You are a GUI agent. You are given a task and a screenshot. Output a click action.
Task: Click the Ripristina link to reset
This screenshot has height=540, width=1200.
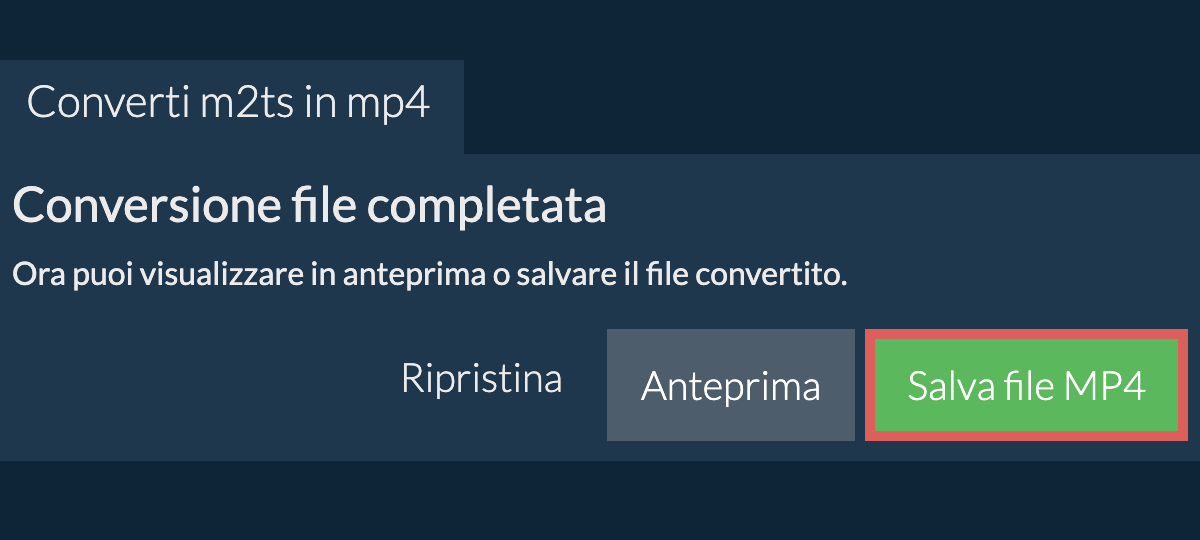tap(481, 380)
